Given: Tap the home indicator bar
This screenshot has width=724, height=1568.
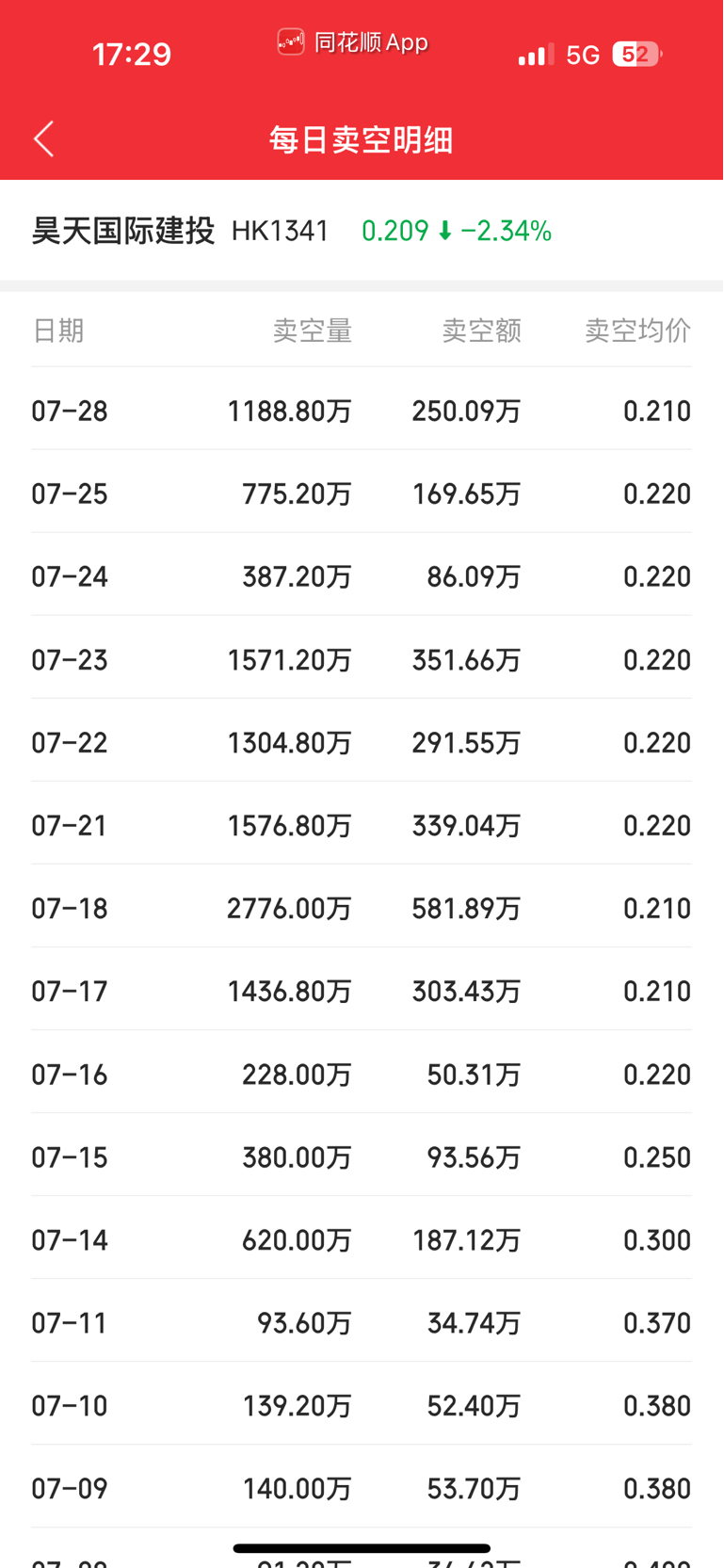Looking at the screenshot, I should tap(362, 1548).
